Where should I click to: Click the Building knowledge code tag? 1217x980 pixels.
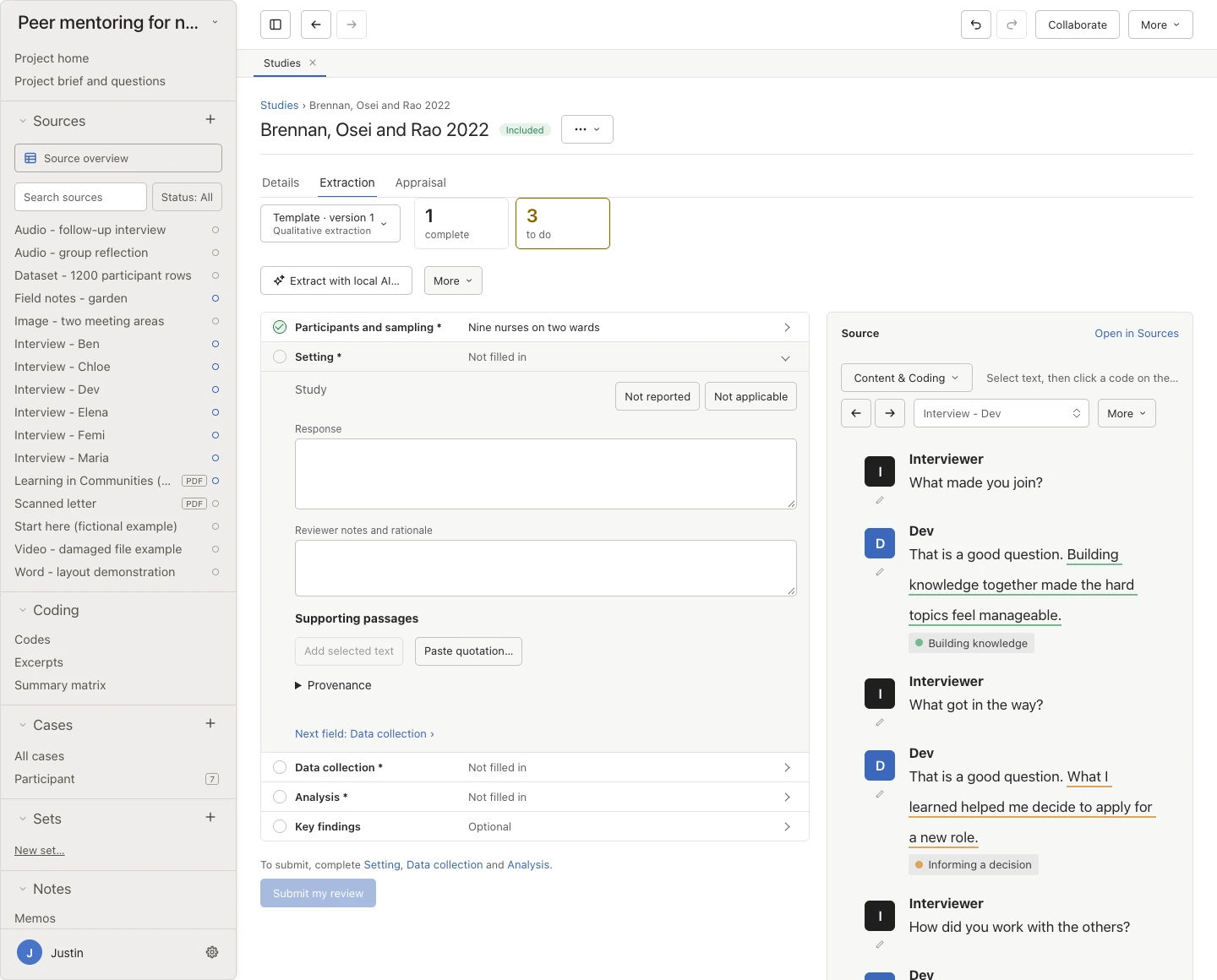(x=971, y=643)
